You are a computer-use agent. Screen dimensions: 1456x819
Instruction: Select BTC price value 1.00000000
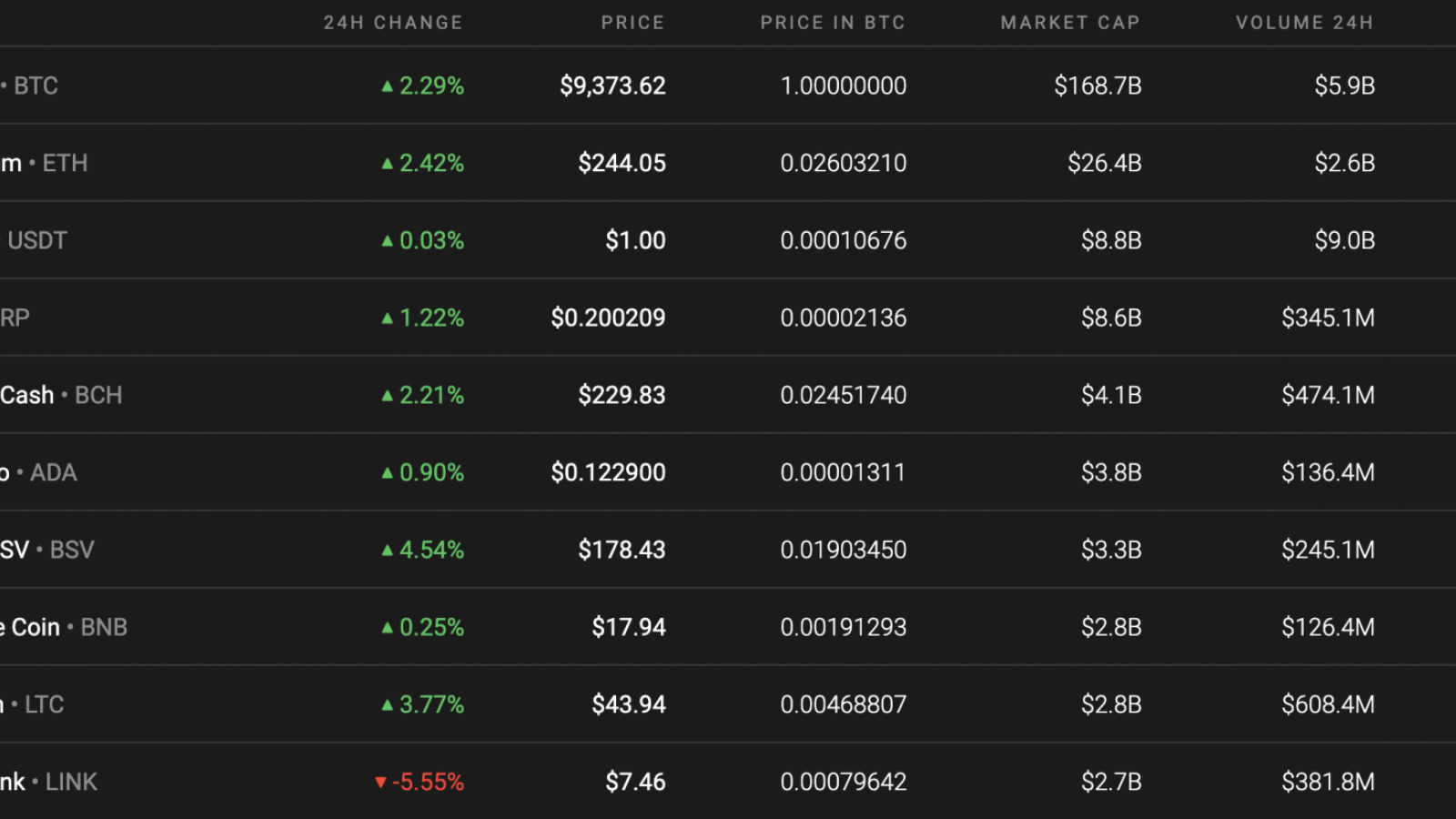click(x=844, y=86)
